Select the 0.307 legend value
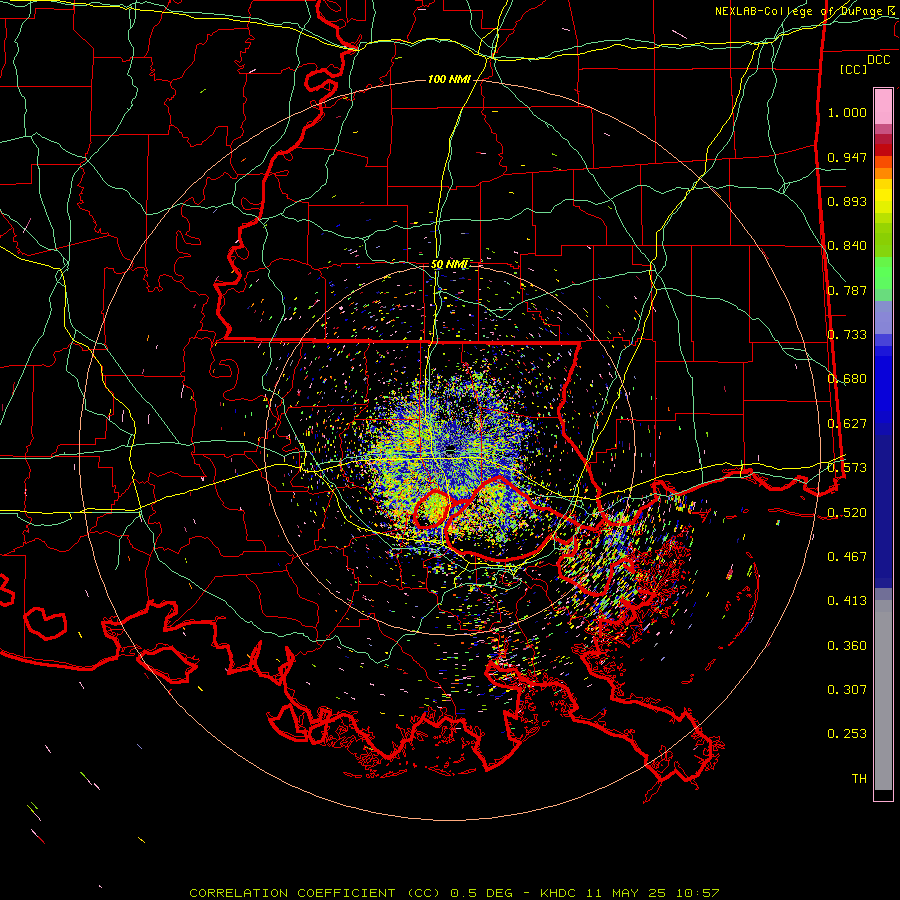The image size is (900, 900). (847, 690)
